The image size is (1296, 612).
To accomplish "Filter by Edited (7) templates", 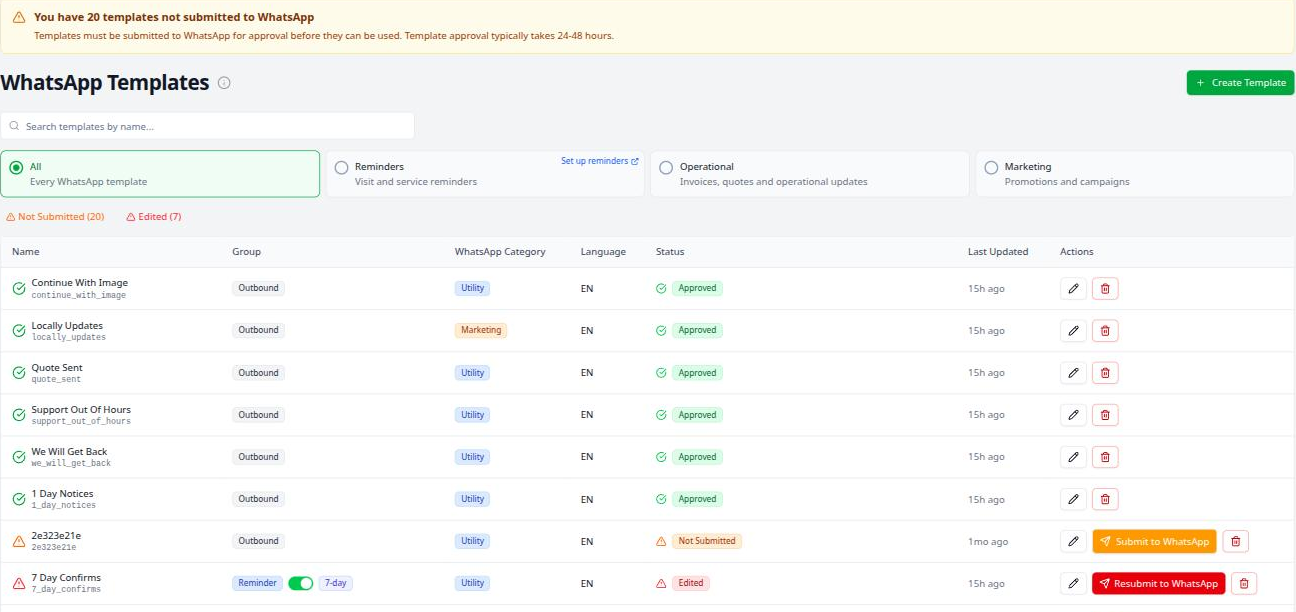I will 154,217.
